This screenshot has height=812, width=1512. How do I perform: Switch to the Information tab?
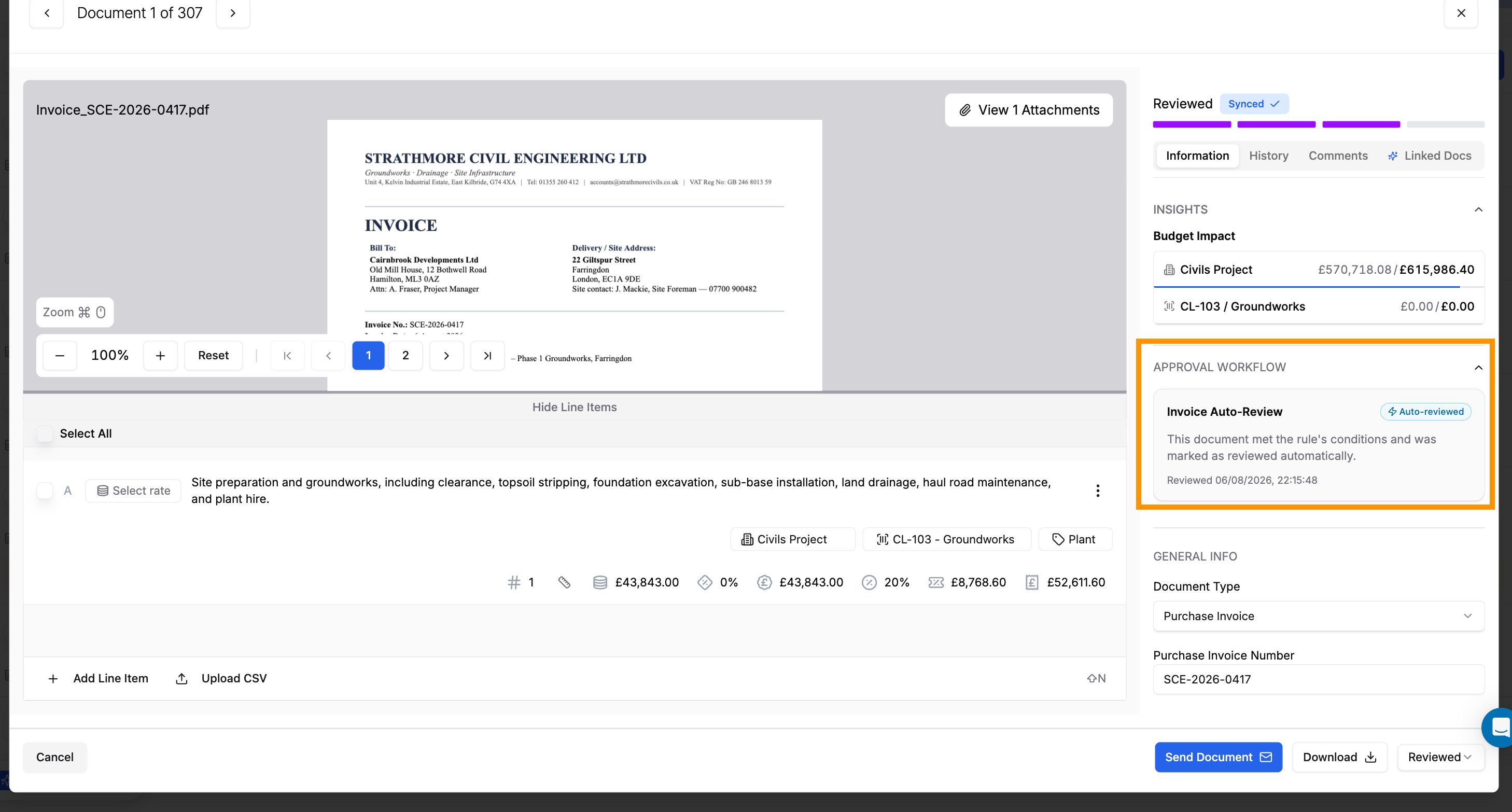(1197, 156)
